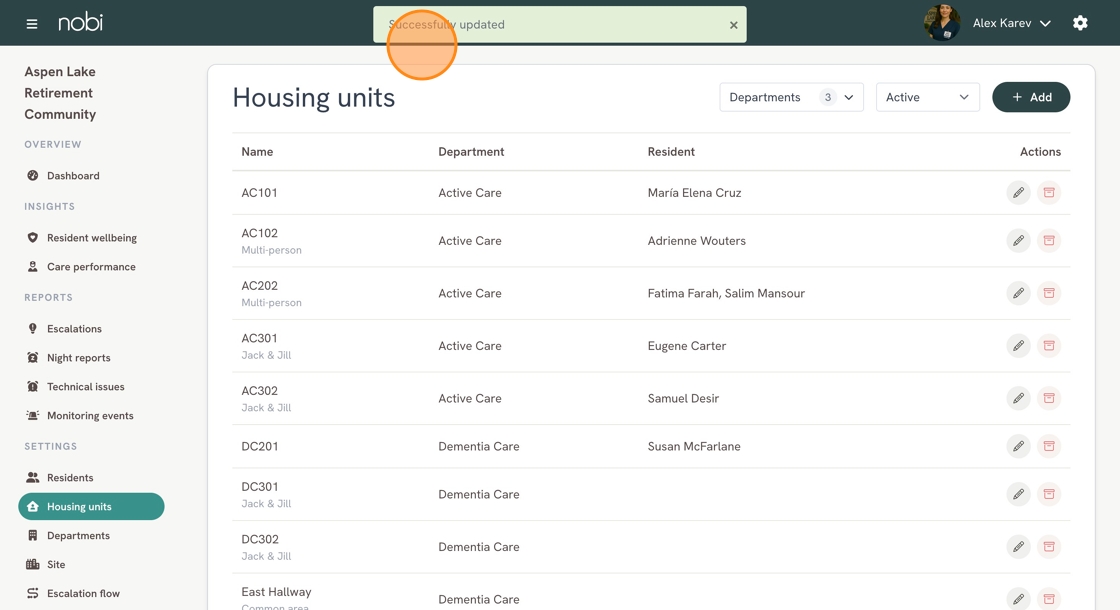1120x610 pixels.
Task: Click the Name column header
Action: click(x=257, y=151)
